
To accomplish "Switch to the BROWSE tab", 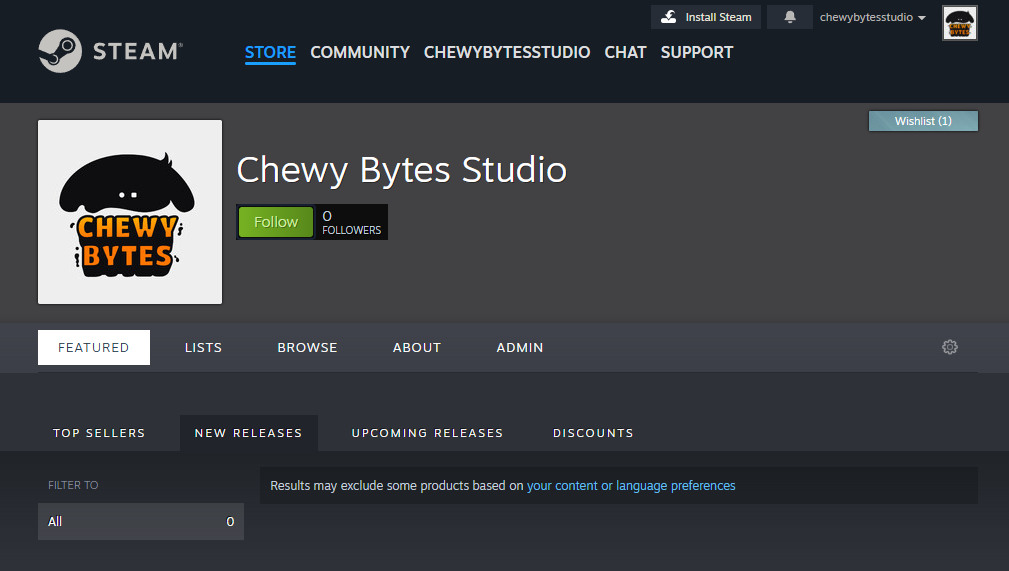I will coord(307,348).
